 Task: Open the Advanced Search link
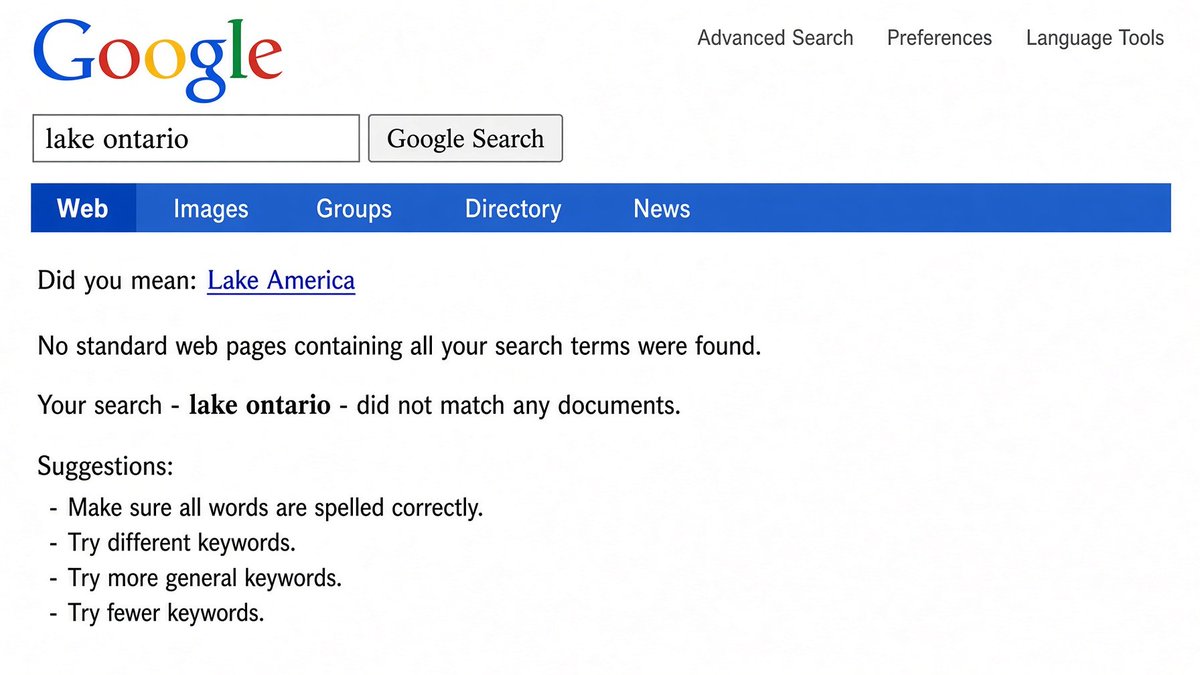click(x=775, y=38)
